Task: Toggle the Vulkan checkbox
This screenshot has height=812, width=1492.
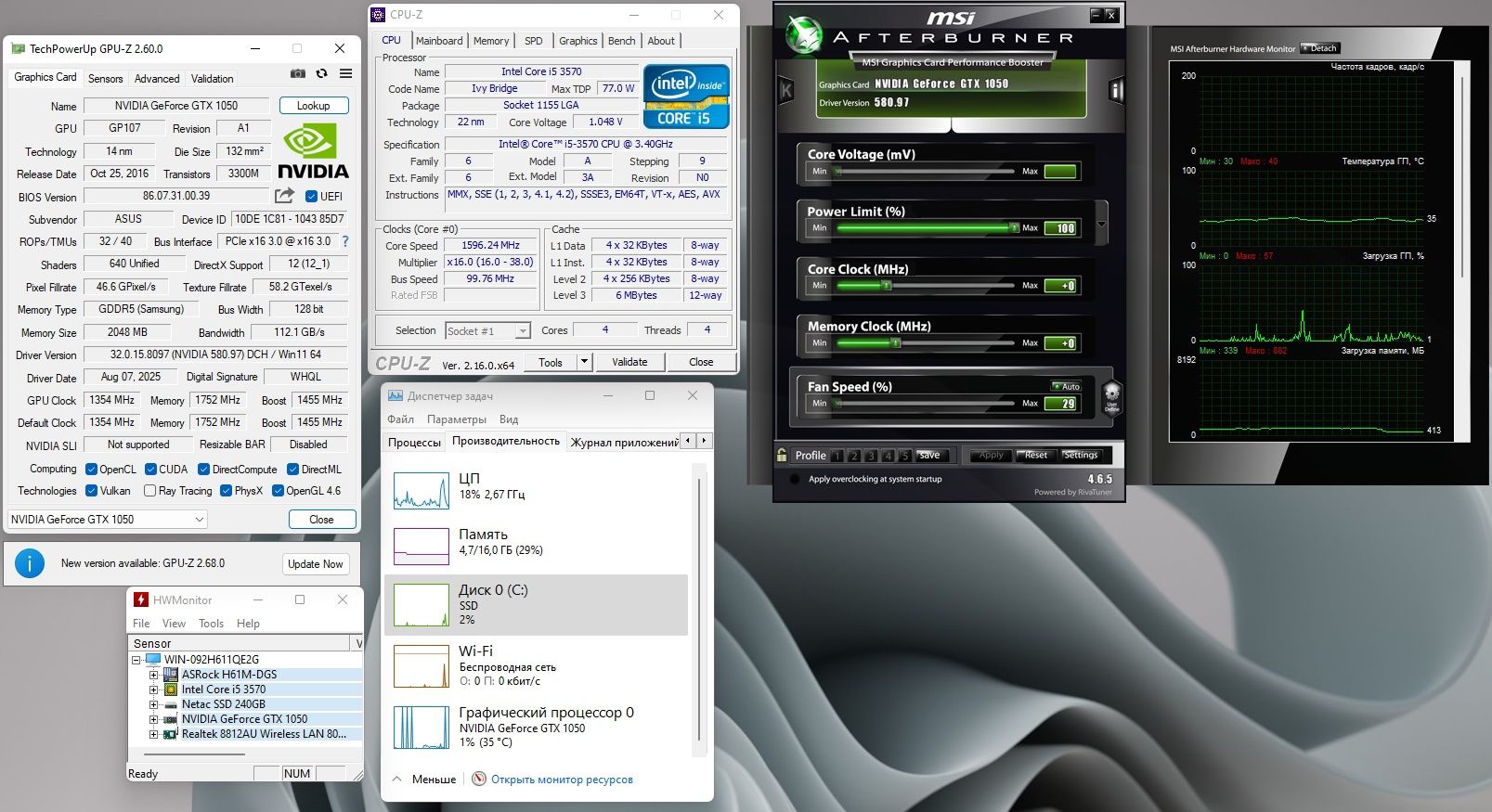Action: pyautogui.click(x=91, y=491)
